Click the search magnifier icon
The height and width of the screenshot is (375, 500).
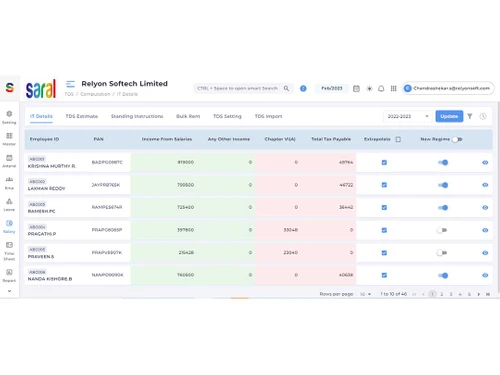coord(286,88)
